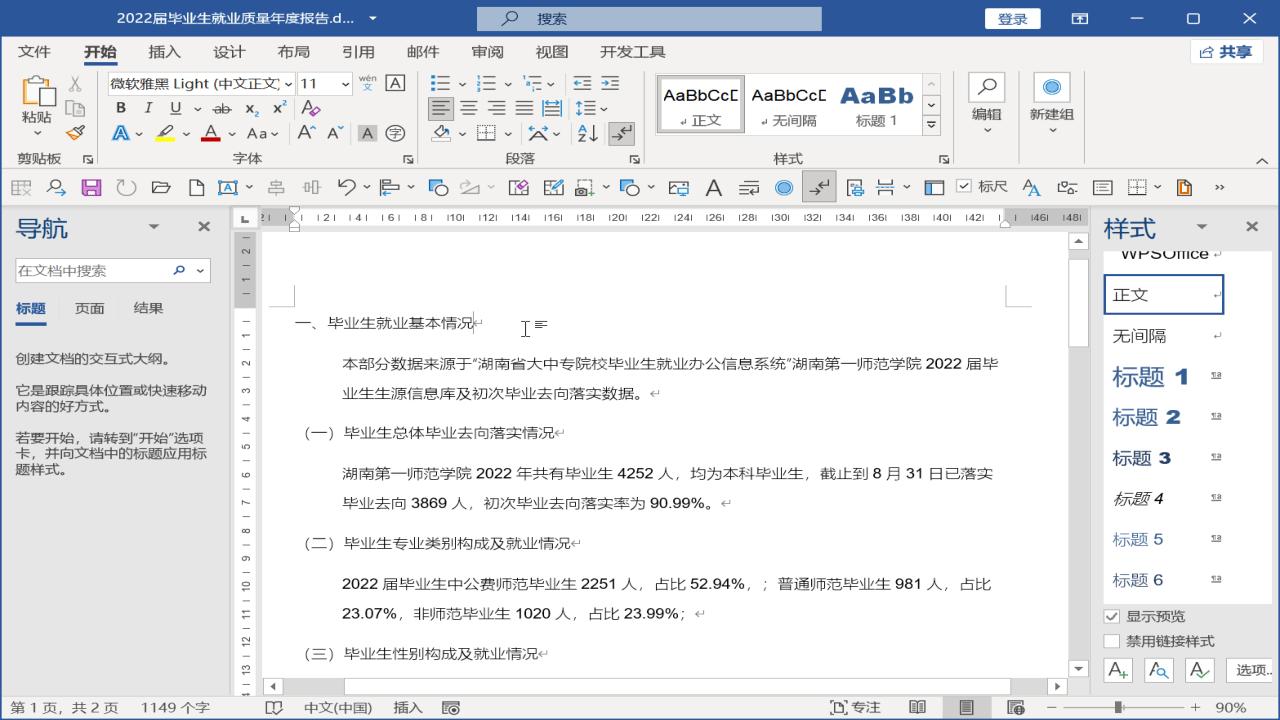
Task: Toggle show/hide paragraph marks in ribbon
Action: click(x=621, y=133)
